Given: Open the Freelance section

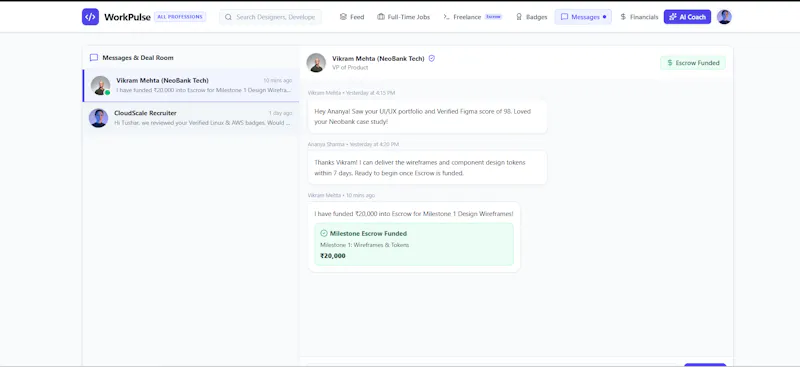Looking at the screenshot, I should pos(472,17).
